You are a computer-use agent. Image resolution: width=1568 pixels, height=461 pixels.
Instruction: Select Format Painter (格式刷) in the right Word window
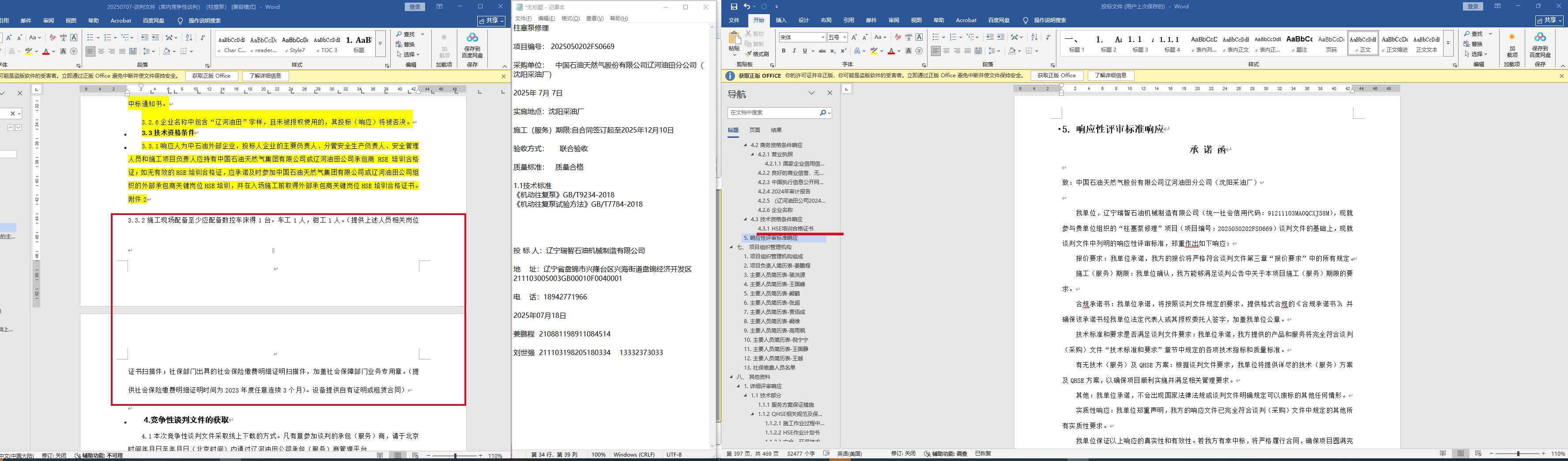click(757, 54)
